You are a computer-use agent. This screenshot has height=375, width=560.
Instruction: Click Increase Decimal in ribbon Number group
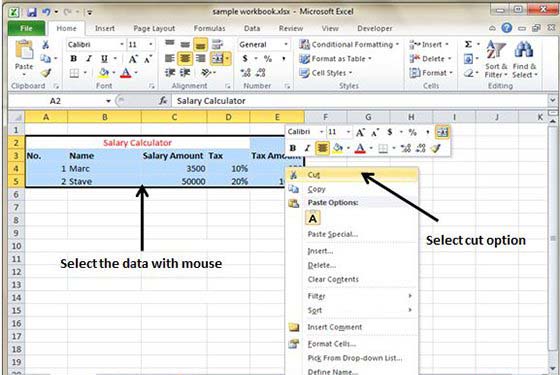tap(245, 73)
